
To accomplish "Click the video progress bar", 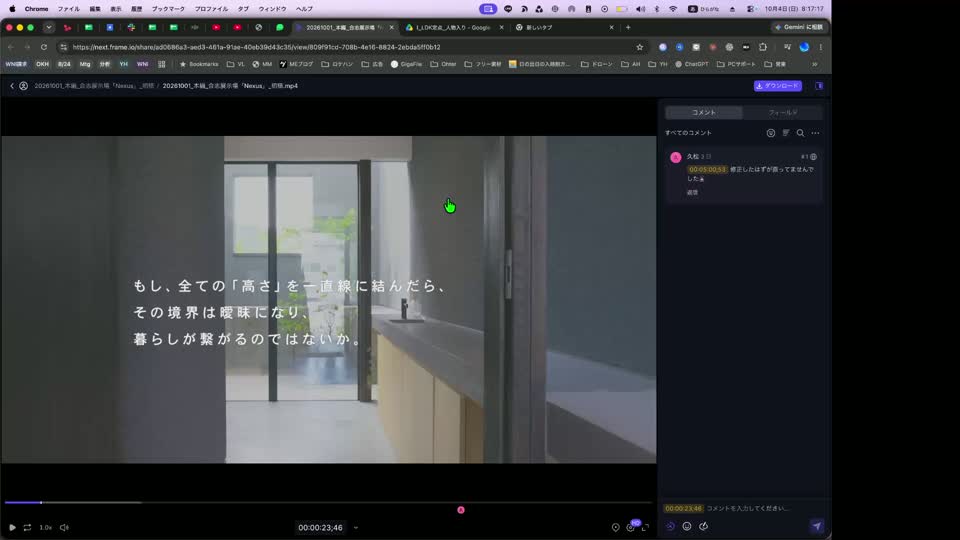I will pos(328,503).
